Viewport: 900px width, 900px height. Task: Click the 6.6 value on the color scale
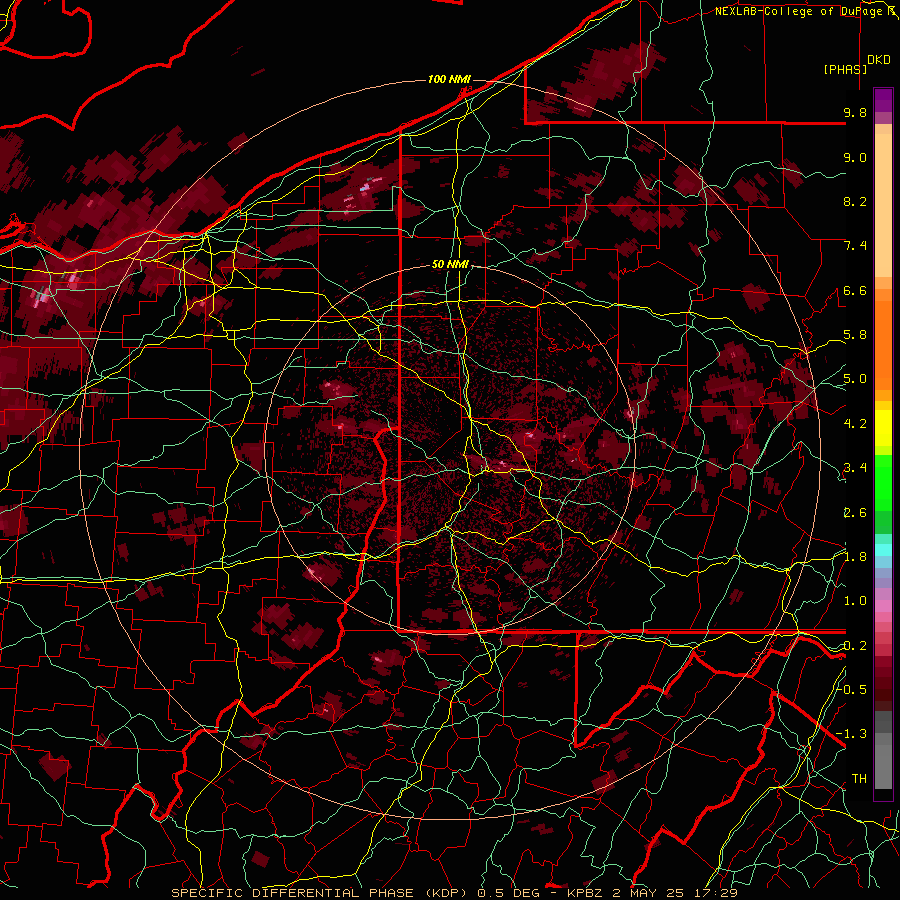point(855,290)
